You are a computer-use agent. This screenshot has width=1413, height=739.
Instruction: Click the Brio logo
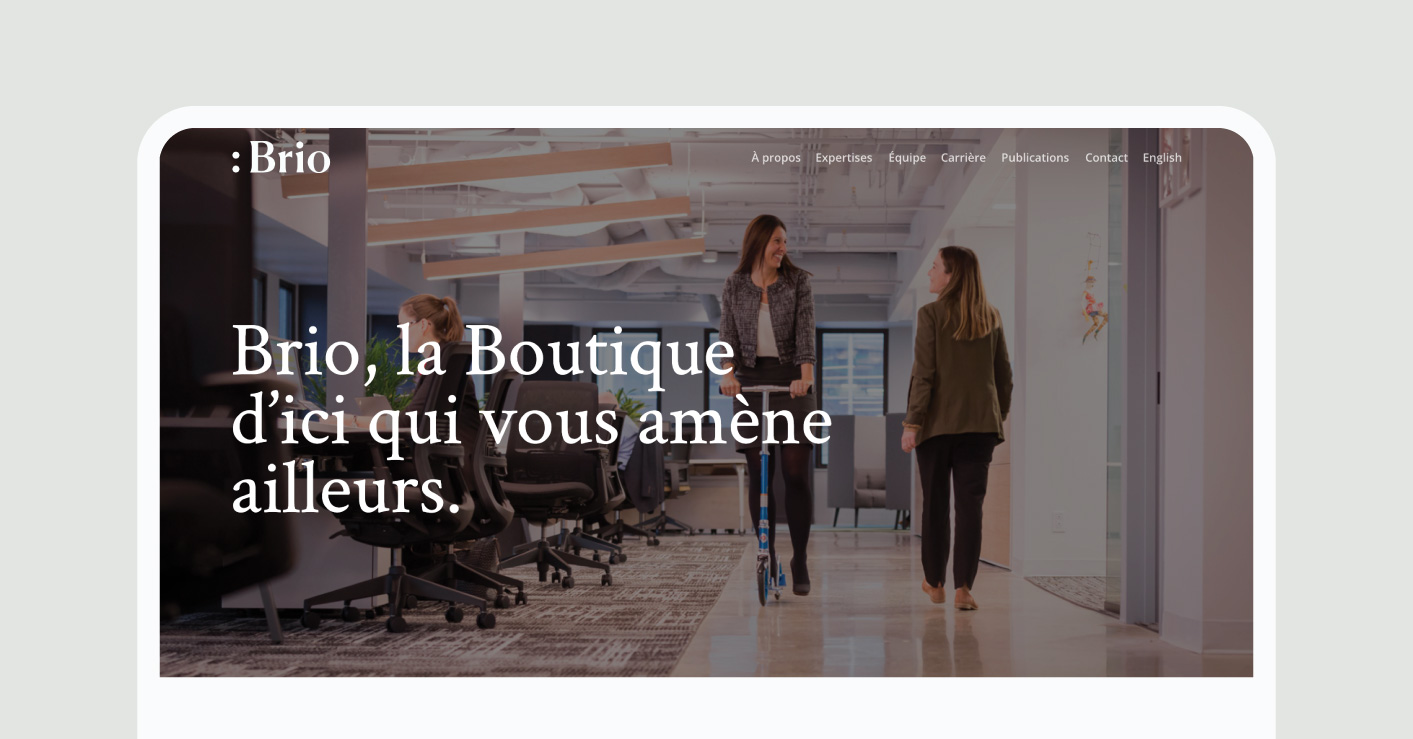(x=280, y=157)
